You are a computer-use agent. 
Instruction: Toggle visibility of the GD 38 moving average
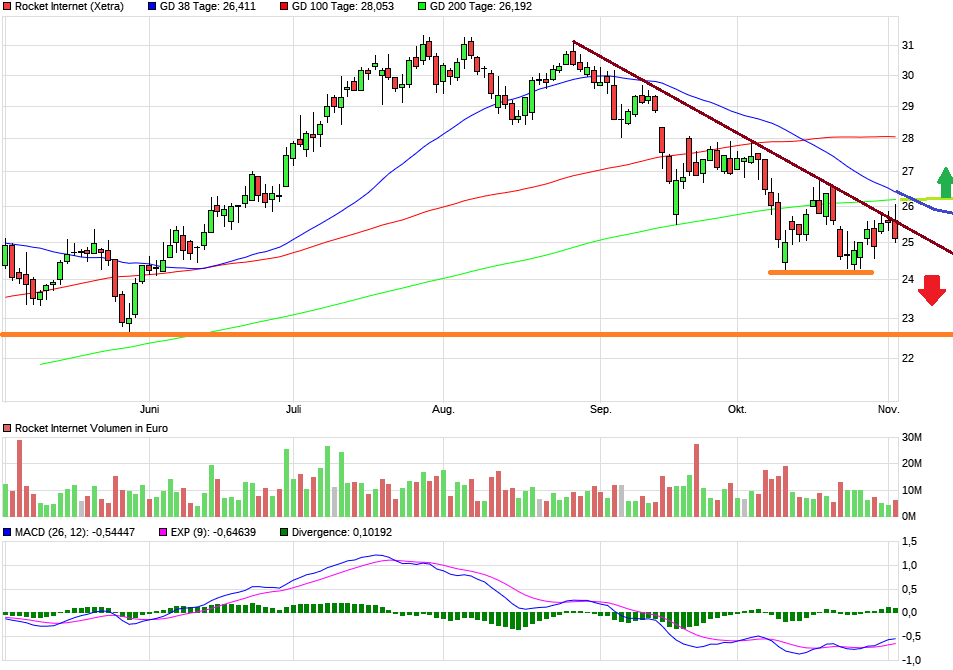(152, 6)
